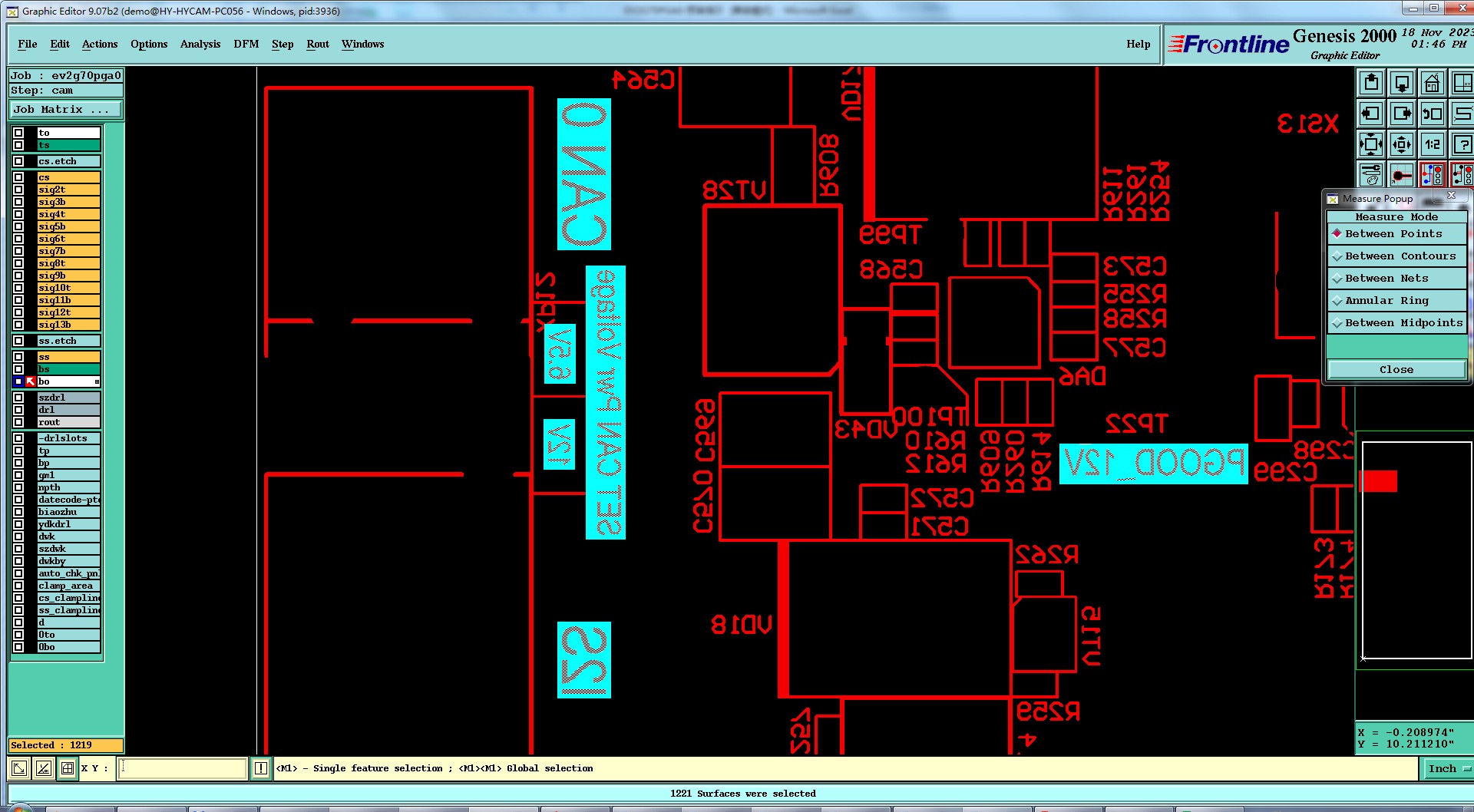Click the diagonal arrow coordinate icon
1474x812 pixels.
[19, 767]
